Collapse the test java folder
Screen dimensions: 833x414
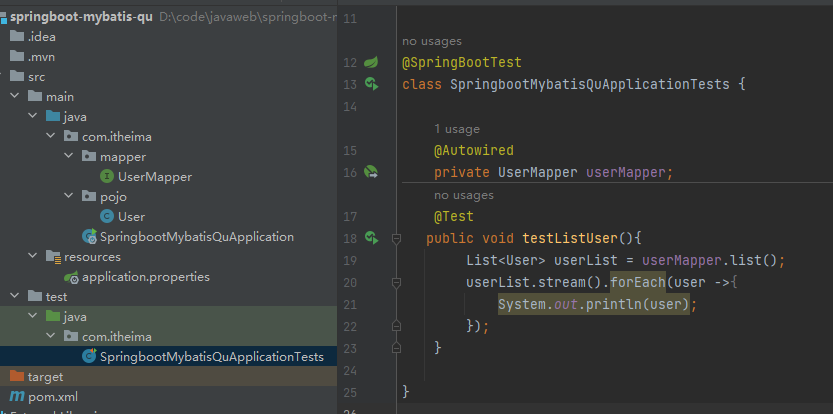coord(33,316)
